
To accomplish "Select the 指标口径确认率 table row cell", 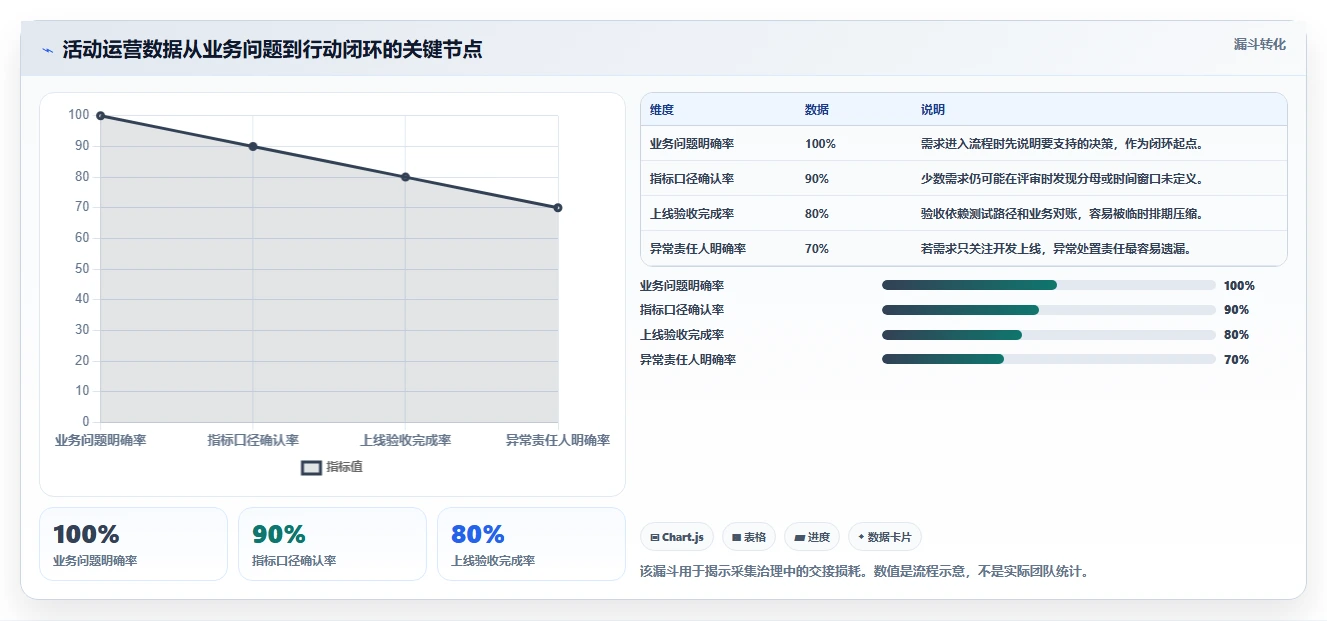I will click(692, 179).
